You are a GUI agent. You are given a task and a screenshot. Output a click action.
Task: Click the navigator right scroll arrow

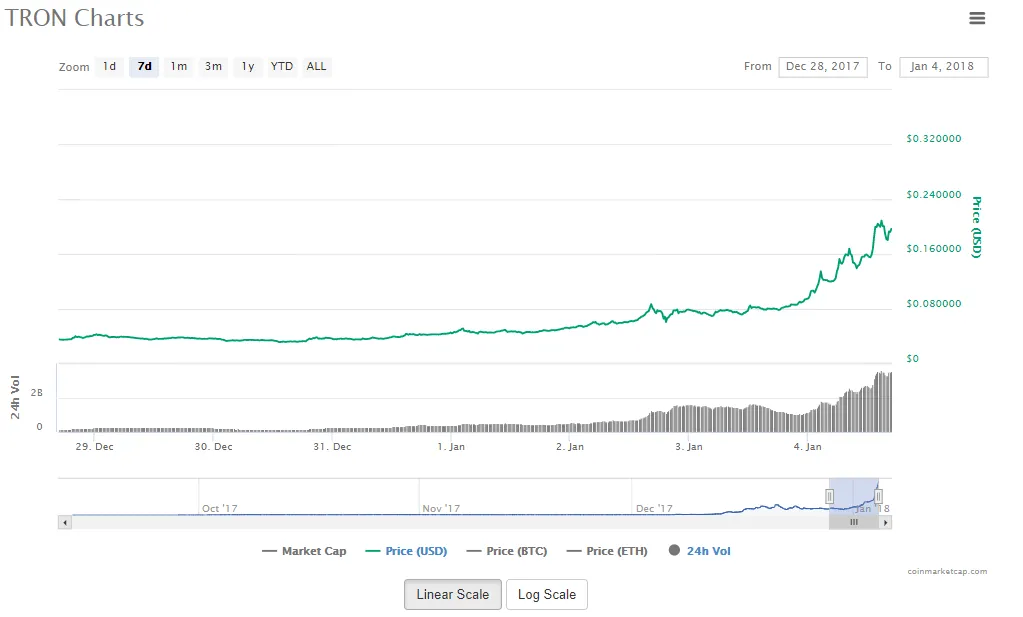tap(885, 522)
